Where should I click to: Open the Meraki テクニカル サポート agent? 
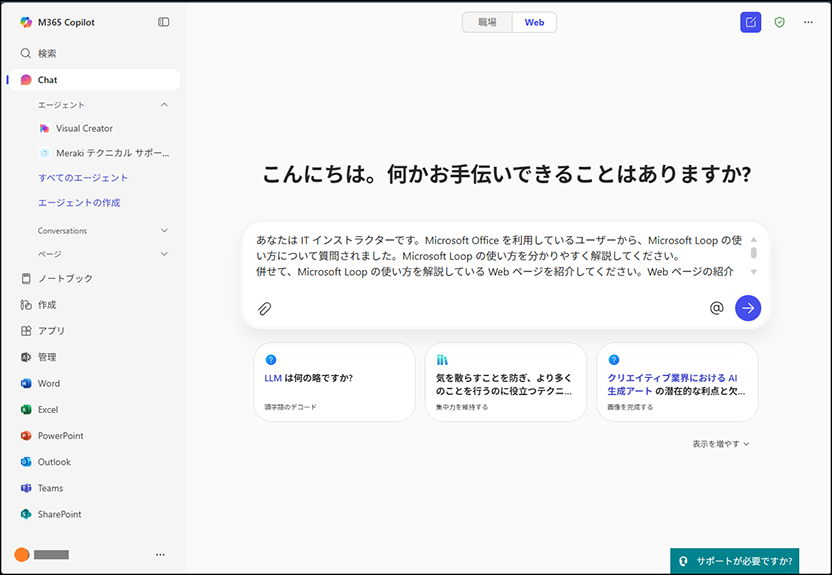pyautogui.click(x=103, y=153)
